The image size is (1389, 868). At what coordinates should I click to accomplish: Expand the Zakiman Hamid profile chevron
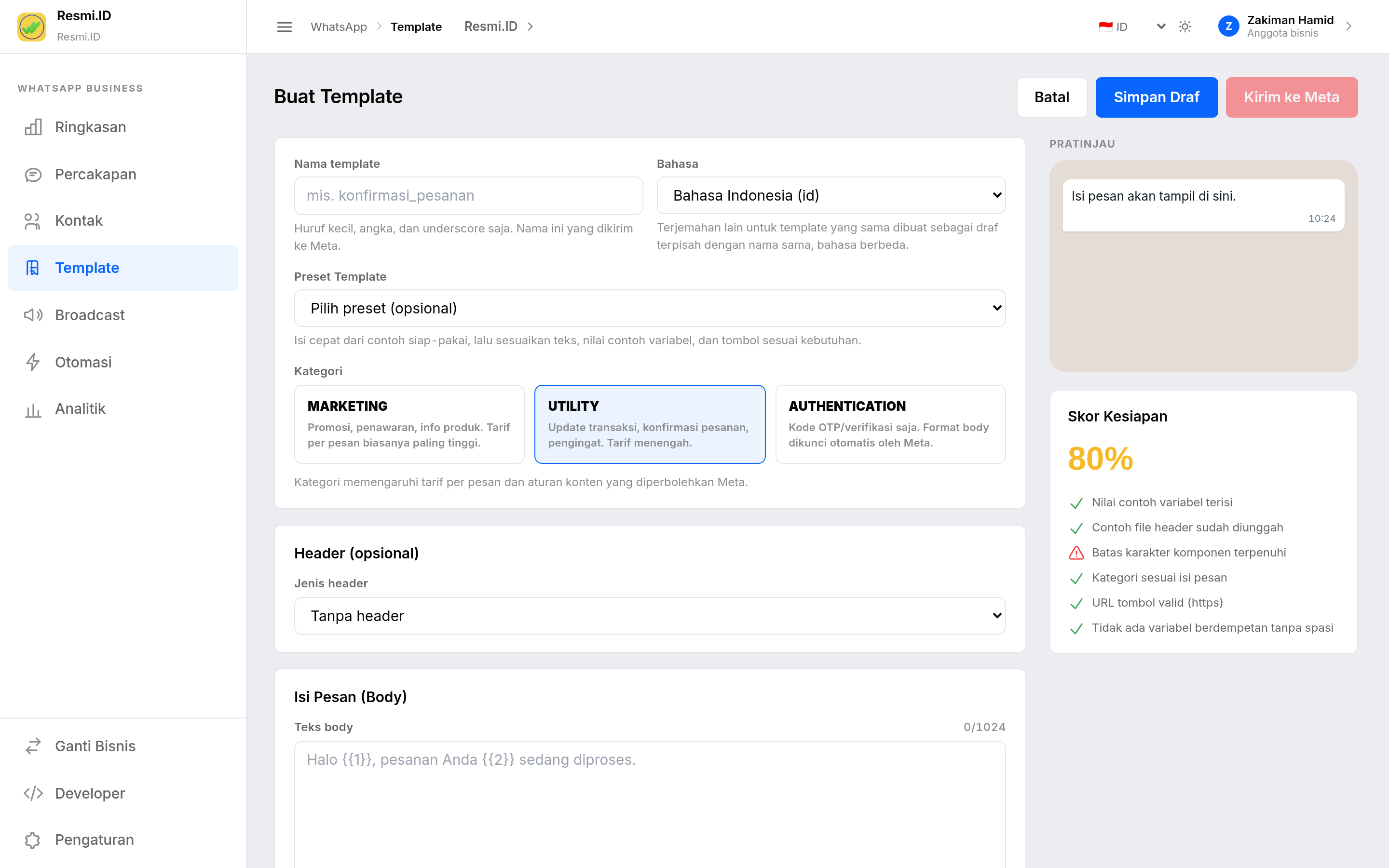[x=1348, y=27]
